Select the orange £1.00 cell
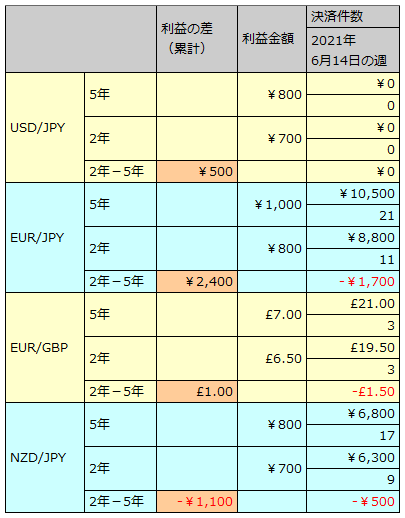The image size is (405, 518). pos(197,391)
